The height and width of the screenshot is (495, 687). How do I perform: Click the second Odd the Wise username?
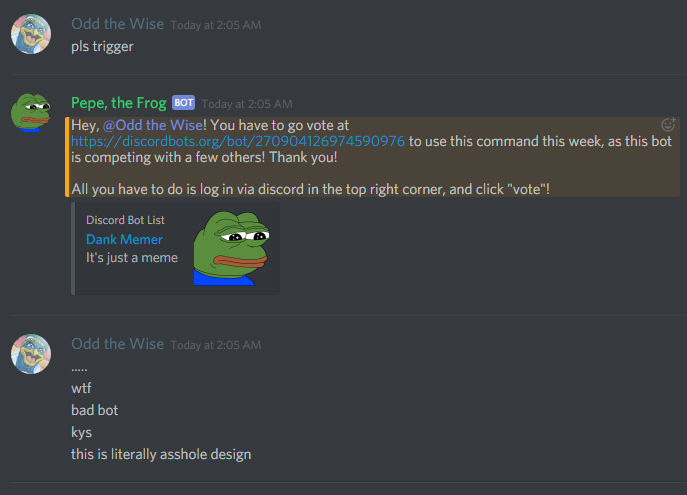click(117, 344)
